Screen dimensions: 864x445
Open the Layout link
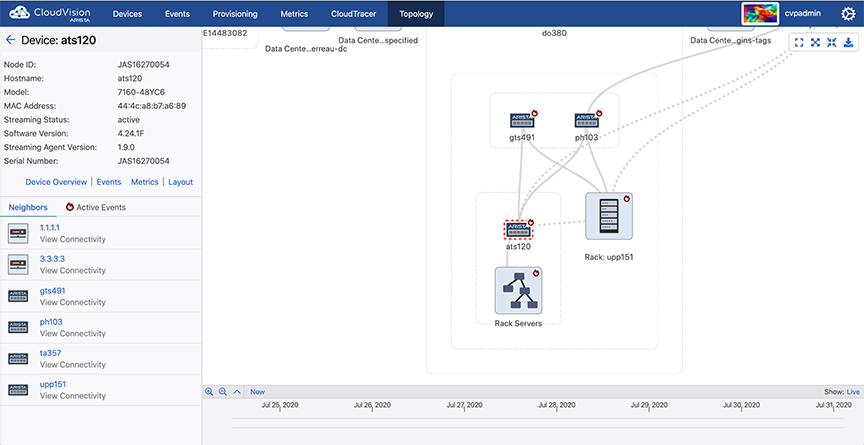tap(181, 182)
